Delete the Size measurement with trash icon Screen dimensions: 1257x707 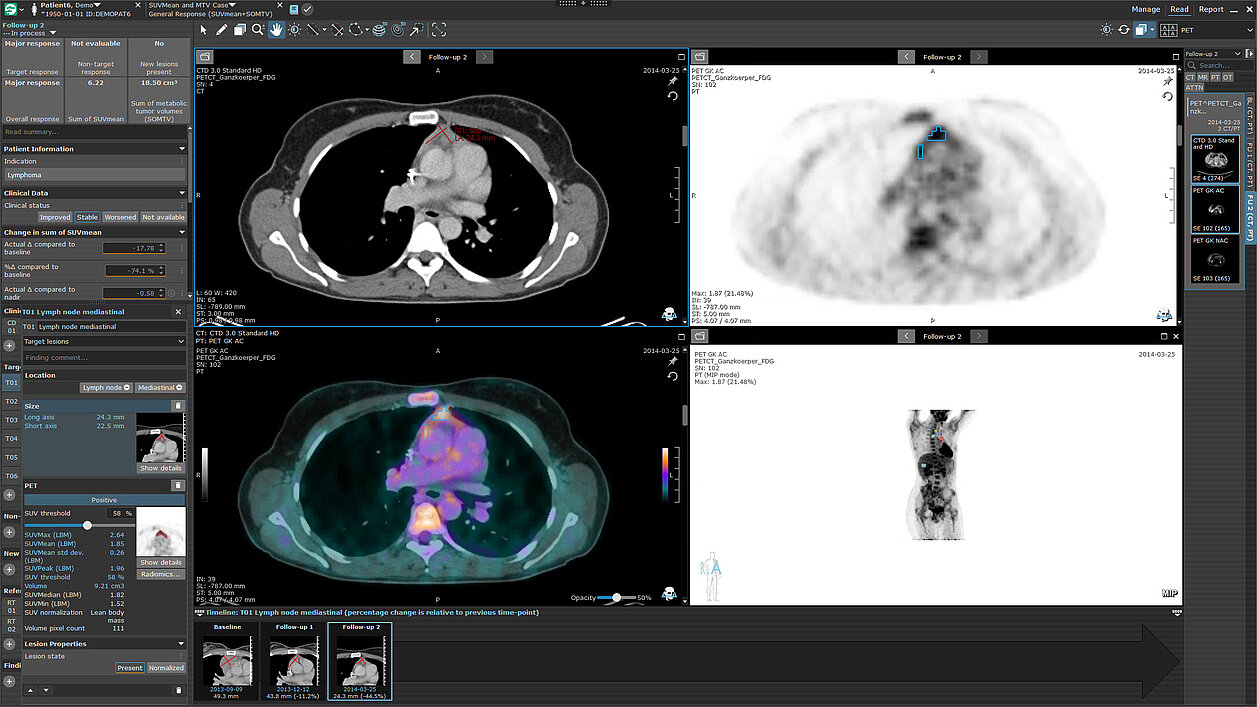point(178,406)
